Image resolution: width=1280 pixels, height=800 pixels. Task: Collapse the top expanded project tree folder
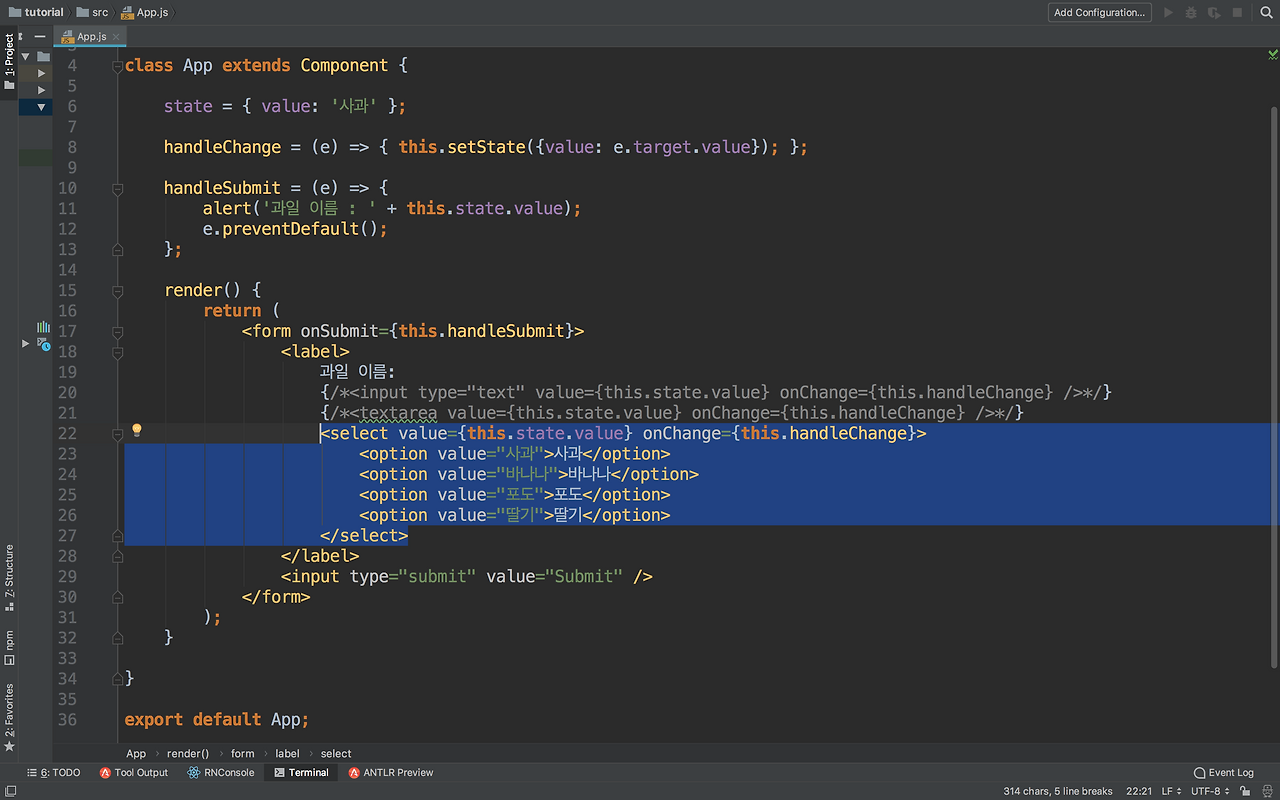click(25, 56)
